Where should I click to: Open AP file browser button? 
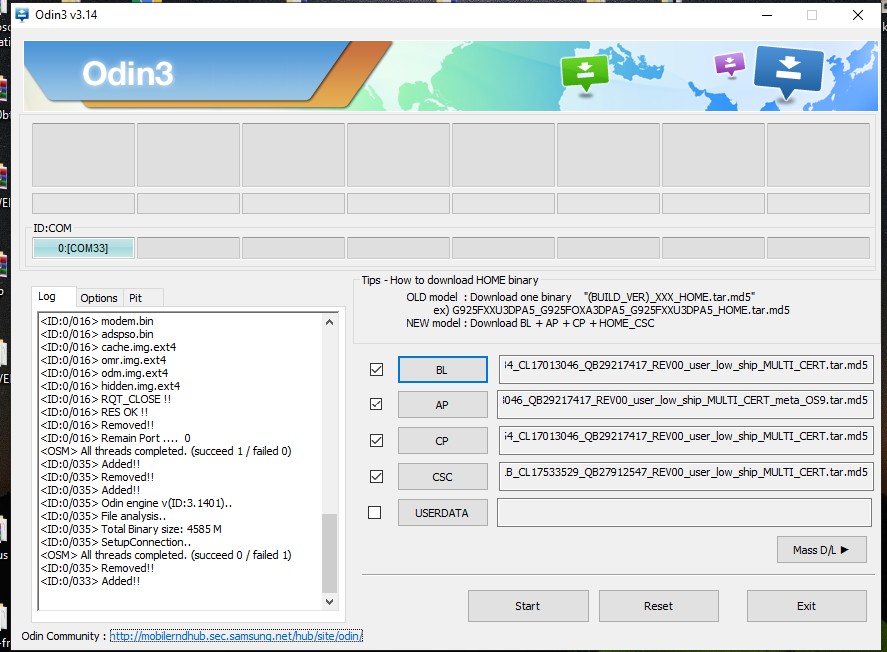[x=442, y=405]
